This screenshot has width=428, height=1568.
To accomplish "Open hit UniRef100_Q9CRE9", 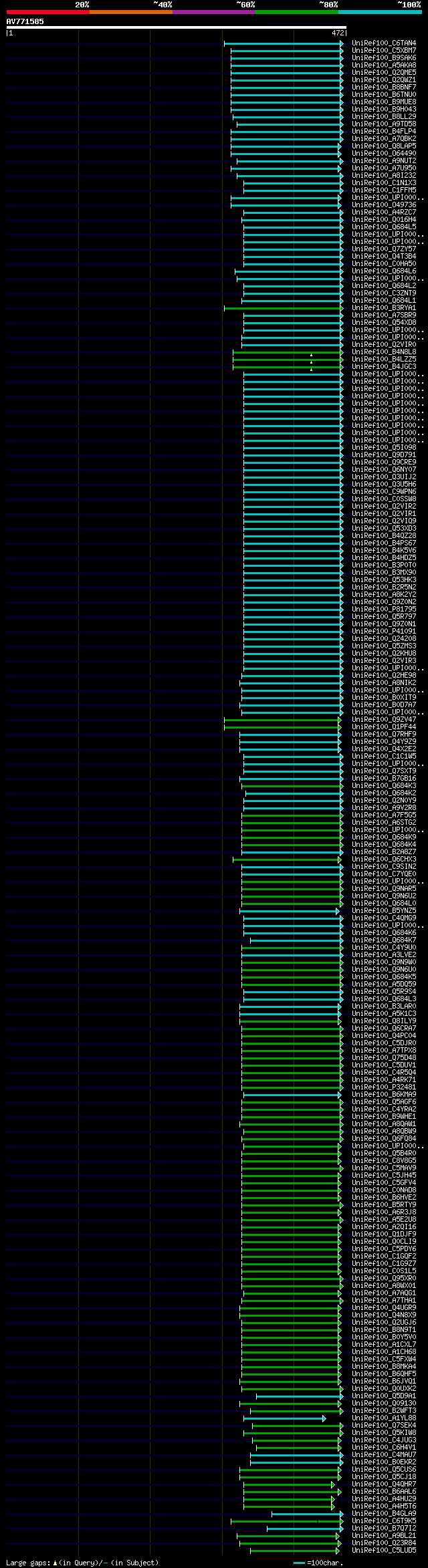I will point(384,463).
